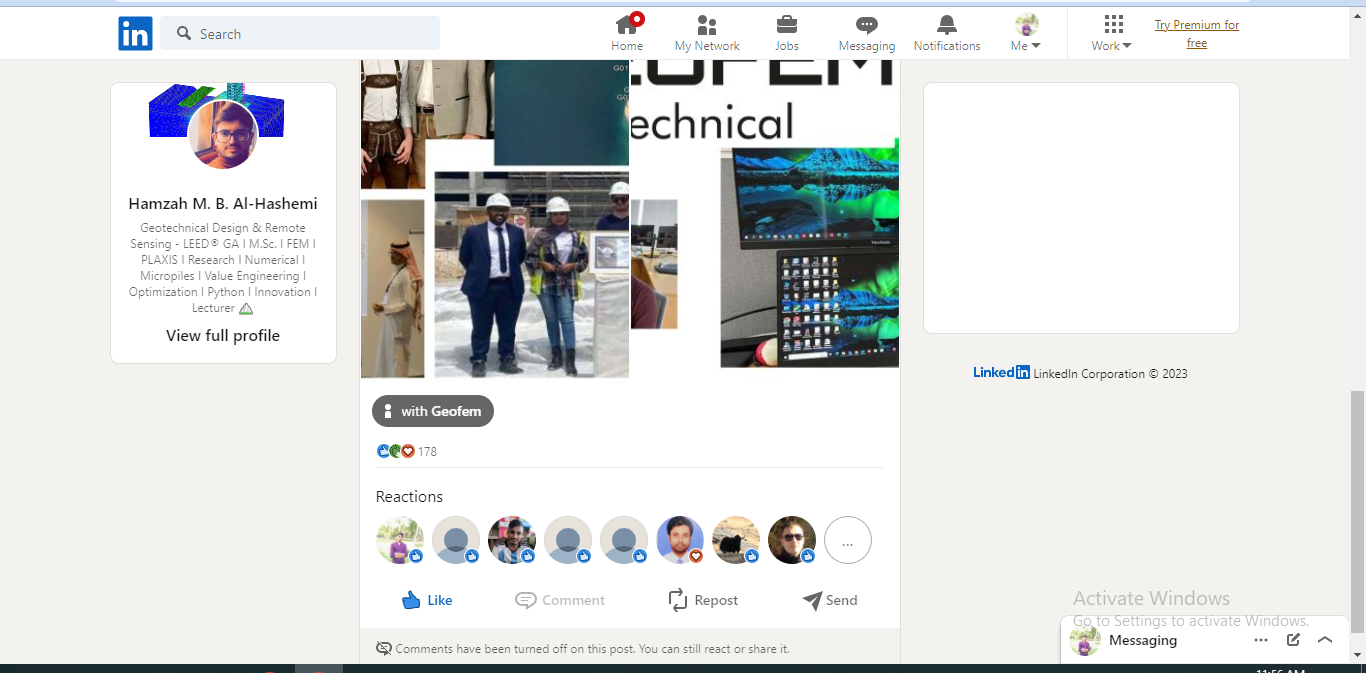This screenshot has height=673, width=1366.
Task: Go to the Jobs section
Action: click(x=787, y=33)
